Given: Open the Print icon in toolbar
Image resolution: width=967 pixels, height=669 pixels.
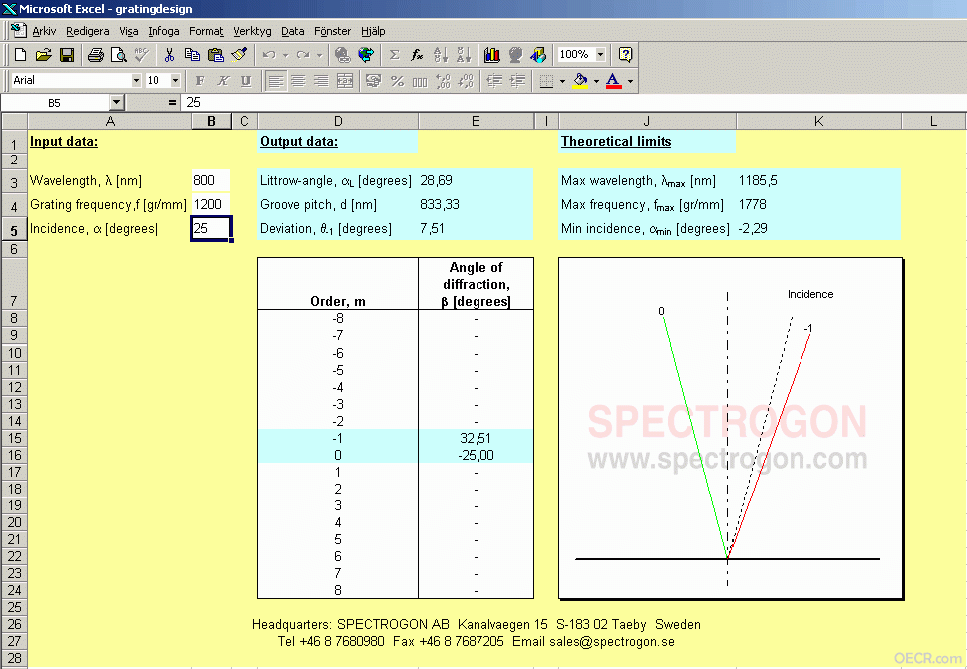Looking at the screenshot, I should click(96, 55).
